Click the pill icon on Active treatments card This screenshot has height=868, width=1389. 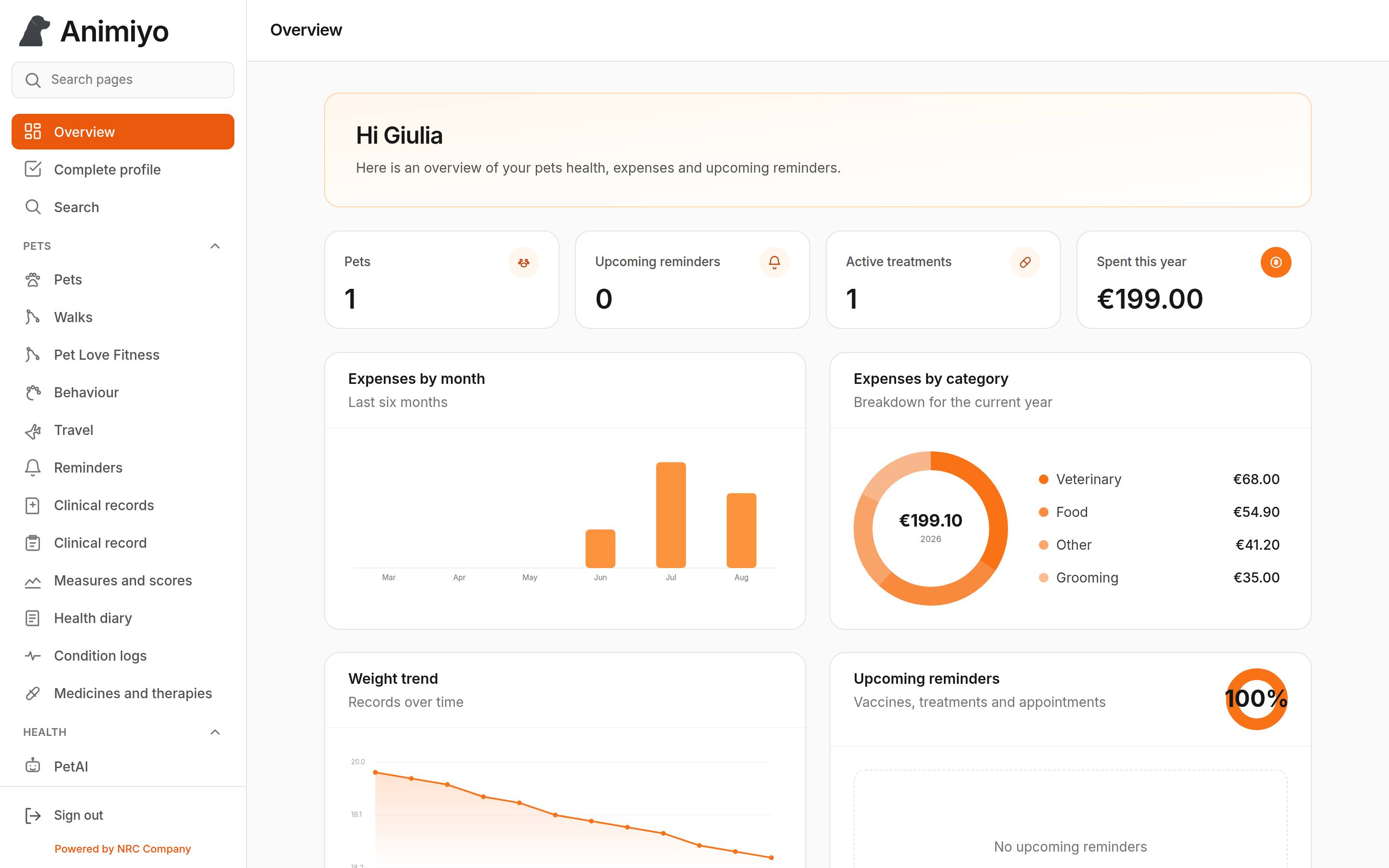click(x=1025, y=262)
